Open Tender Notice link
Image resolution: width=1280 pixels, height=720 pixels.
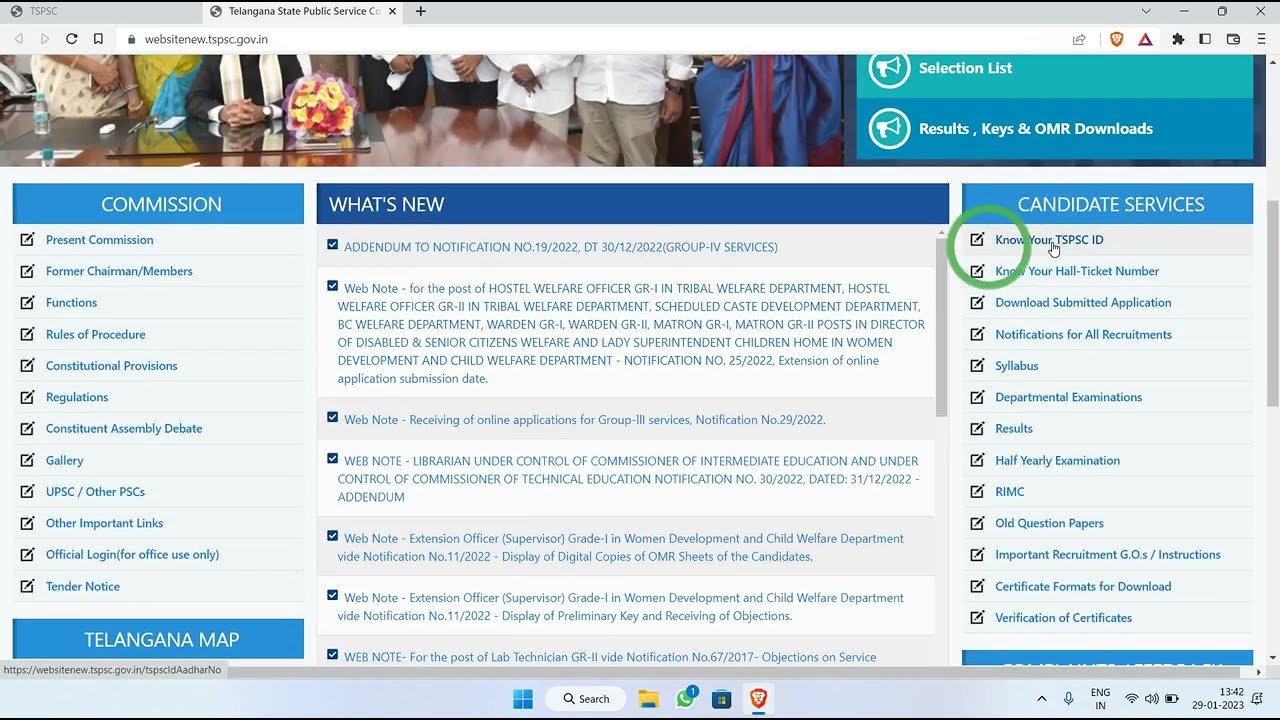83,586
